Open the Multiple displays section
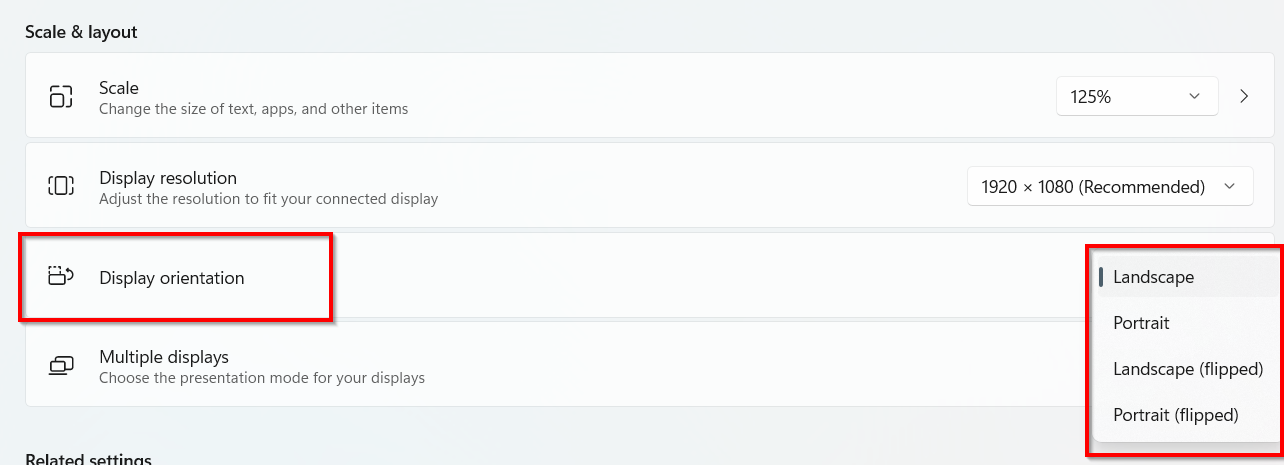This screenshot has width=1284, height=465. (164, 357)
